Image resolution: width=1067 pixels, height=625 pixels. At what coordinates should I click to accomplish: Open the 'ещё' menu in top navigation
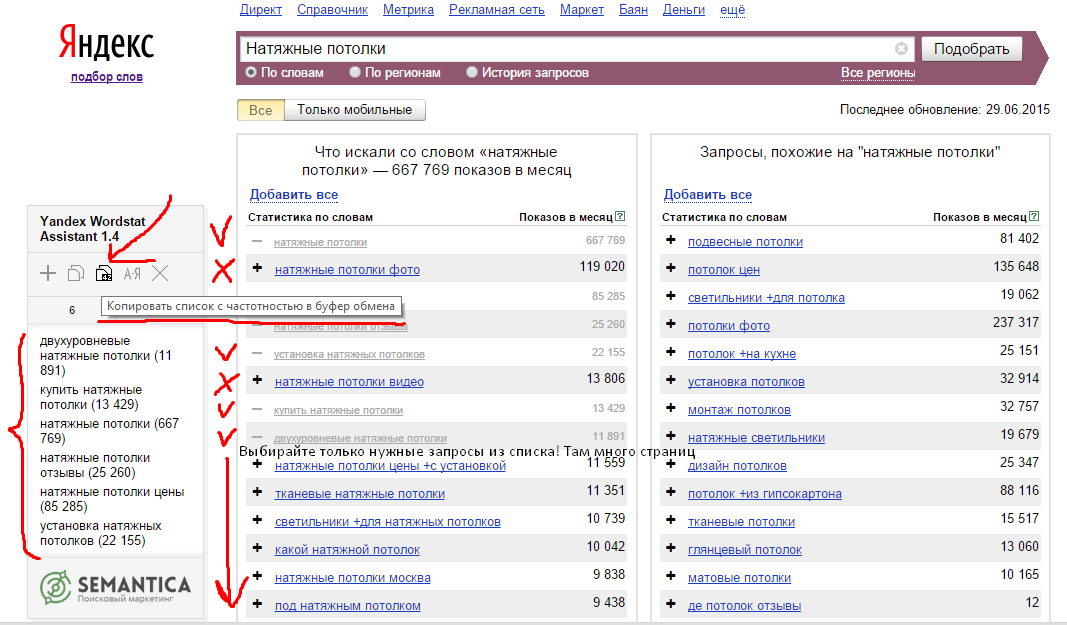732,10
